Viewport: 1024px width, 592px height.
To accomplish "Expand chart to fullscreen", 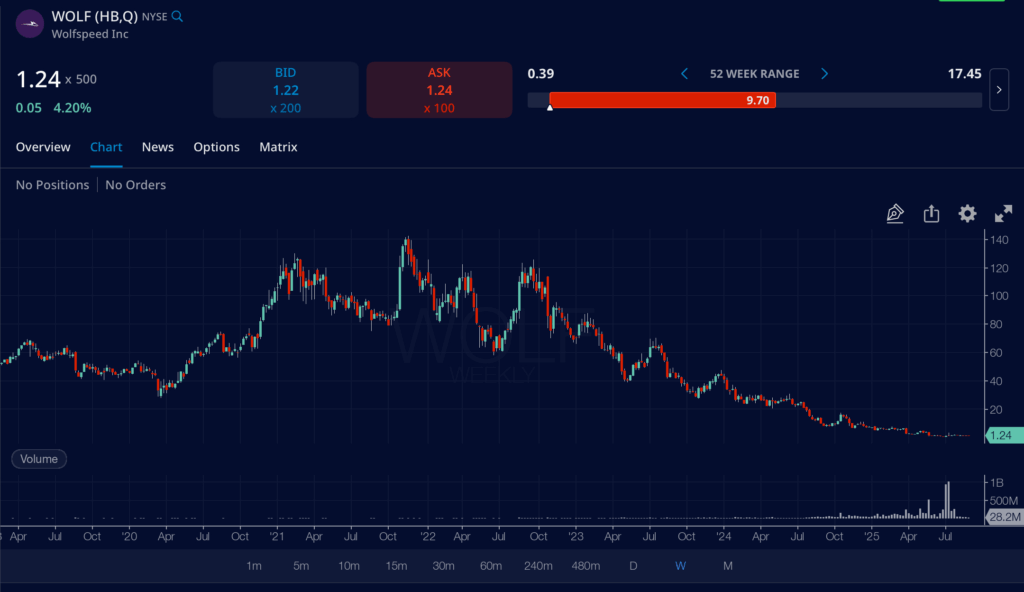I will 1002,213.
